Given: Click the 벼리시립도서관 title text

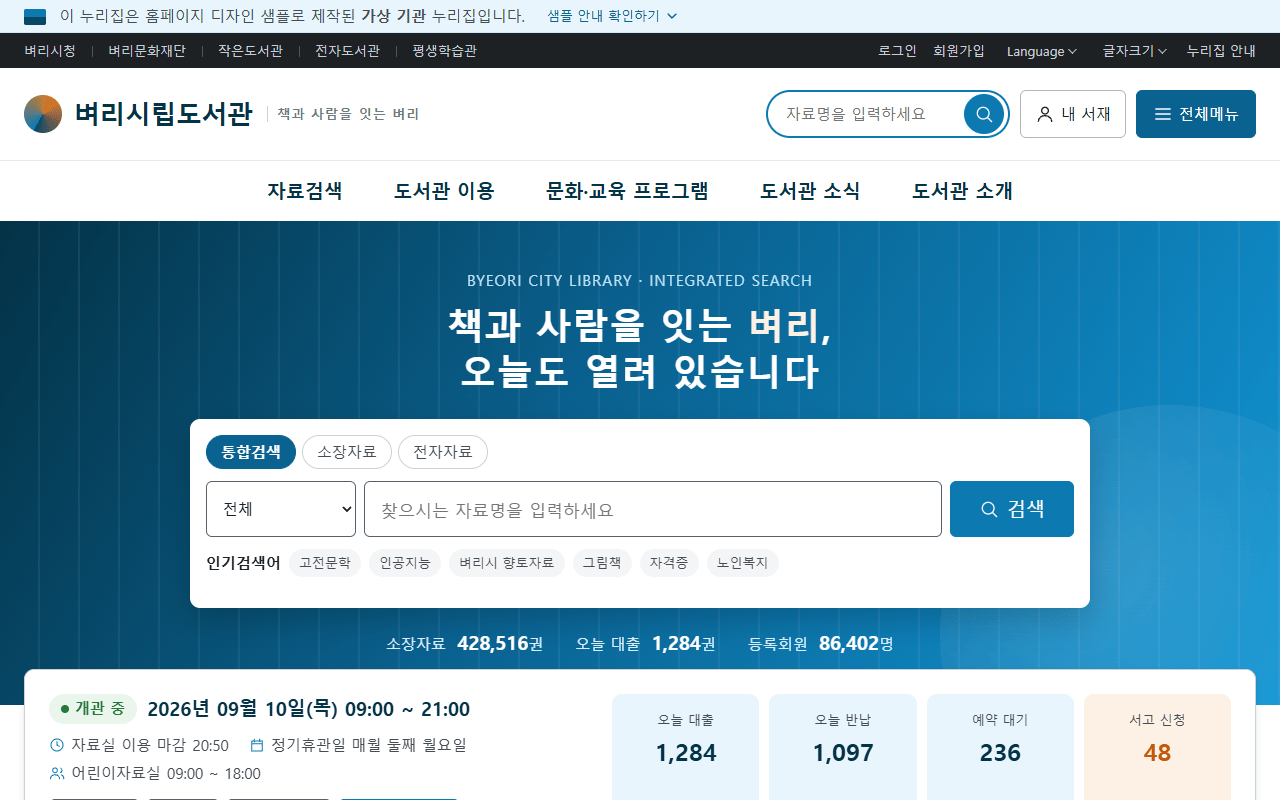Looking at the screenshot, I should coord(164,114).
